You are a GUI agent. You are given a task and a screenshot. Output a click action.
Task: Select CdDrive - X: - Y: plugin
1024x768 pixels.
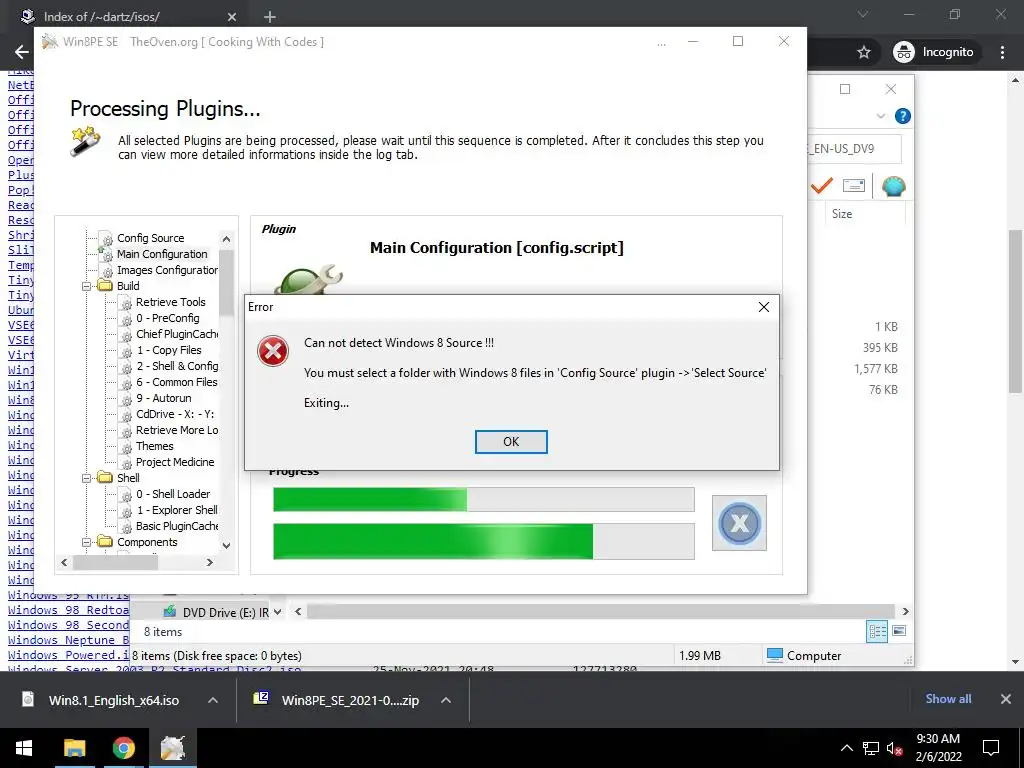point(175,414)
